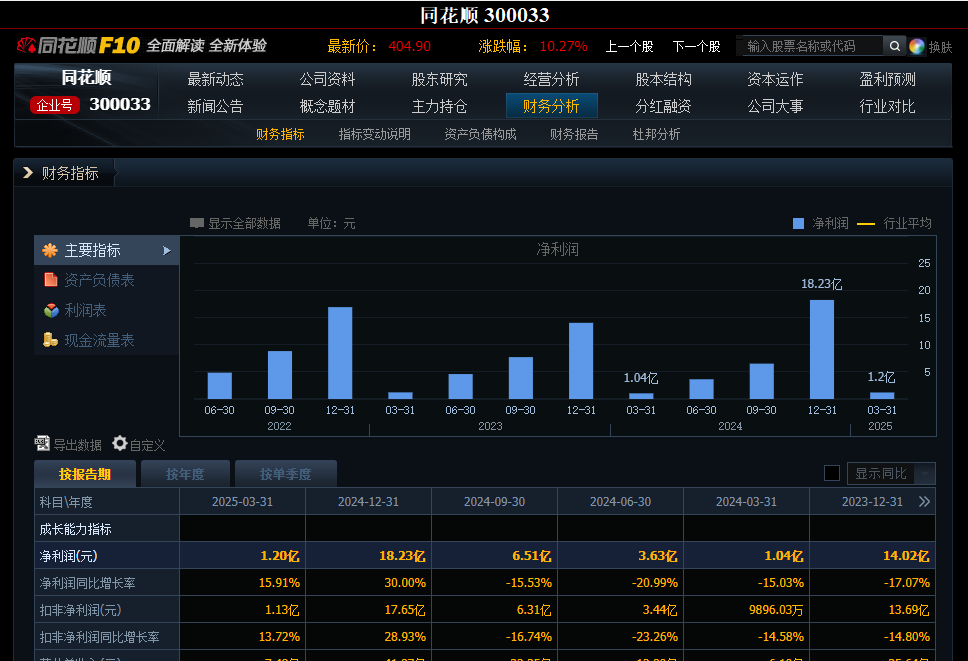Click the red 企业号 badge

click(54, 105)
